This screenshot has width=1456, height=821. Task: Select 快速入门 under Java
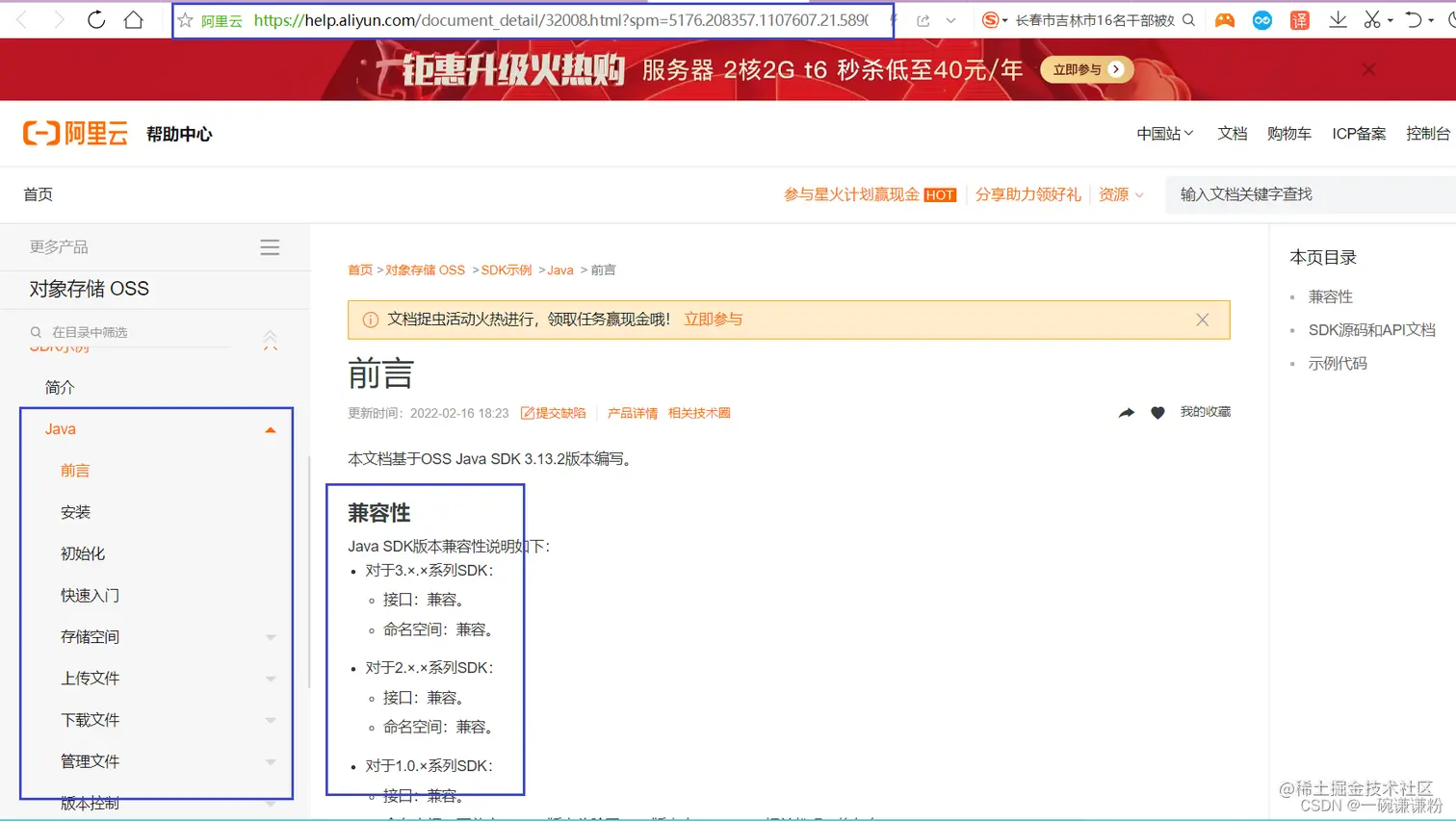tap(90, 595)
